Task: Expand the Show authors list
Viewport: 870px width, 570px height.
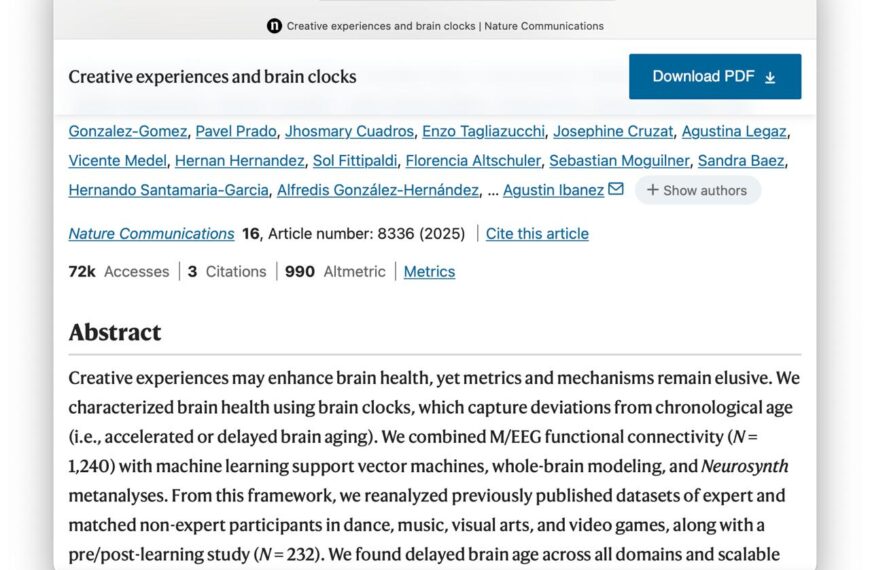Action: click(697, 190)
